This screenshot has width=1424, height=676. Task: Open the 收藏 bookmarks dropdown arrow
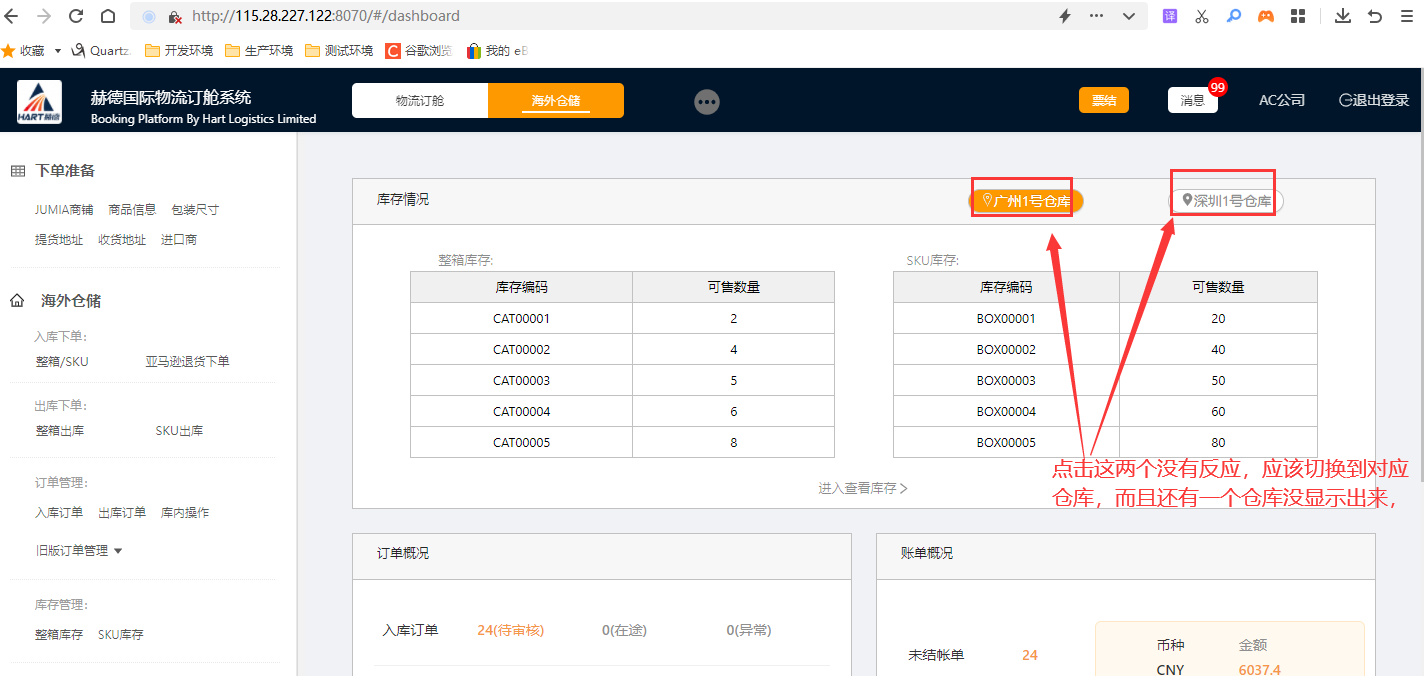pyautogui.click(x=58, y=50)
